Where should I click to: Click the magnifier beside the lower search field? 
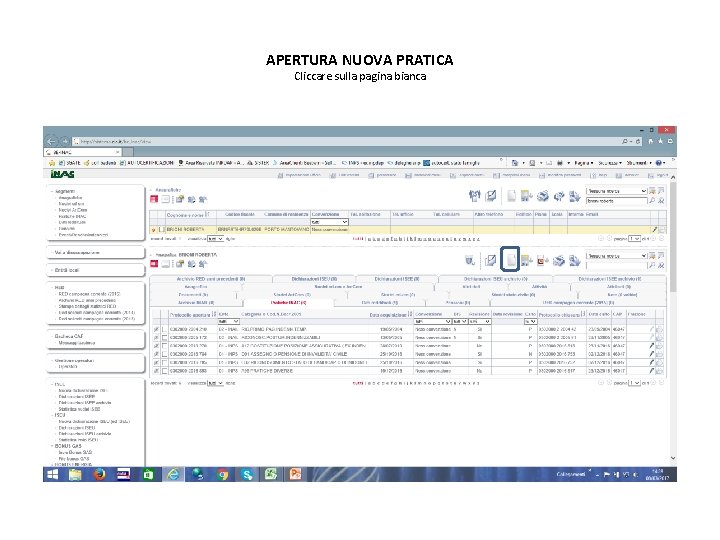(652, 265)
